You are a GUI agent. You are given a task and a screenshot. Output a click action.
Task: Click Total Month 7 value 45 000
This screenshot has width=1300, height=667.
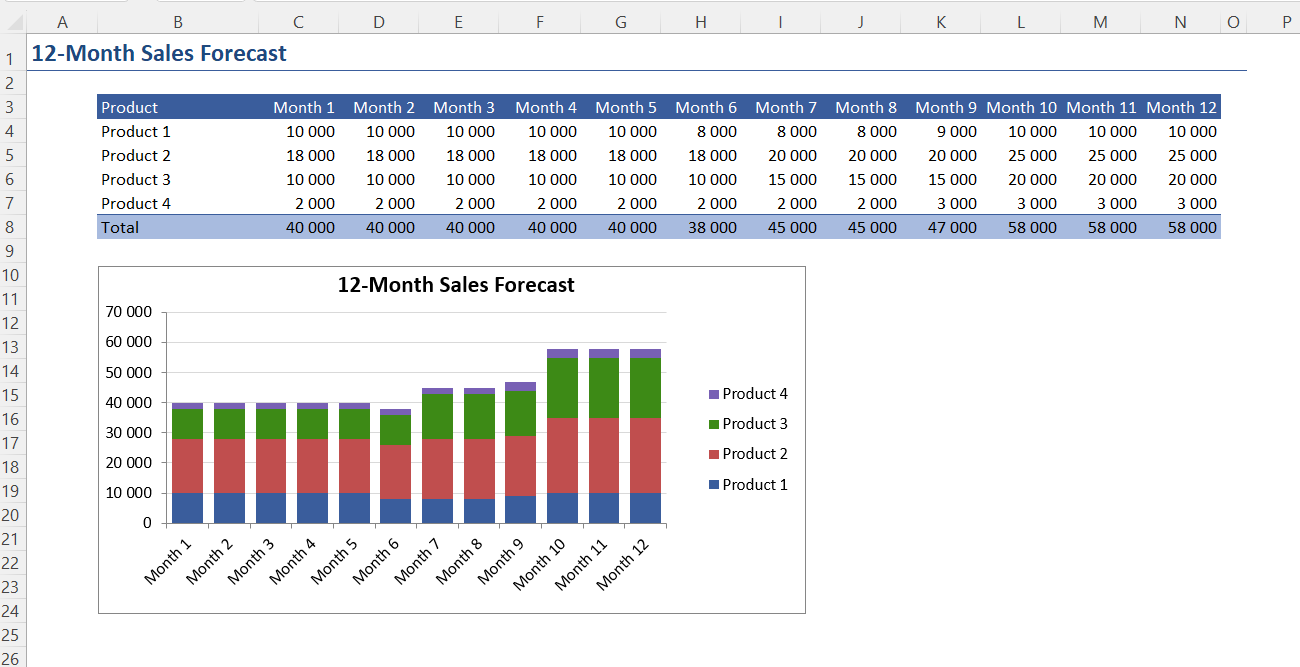781,227
